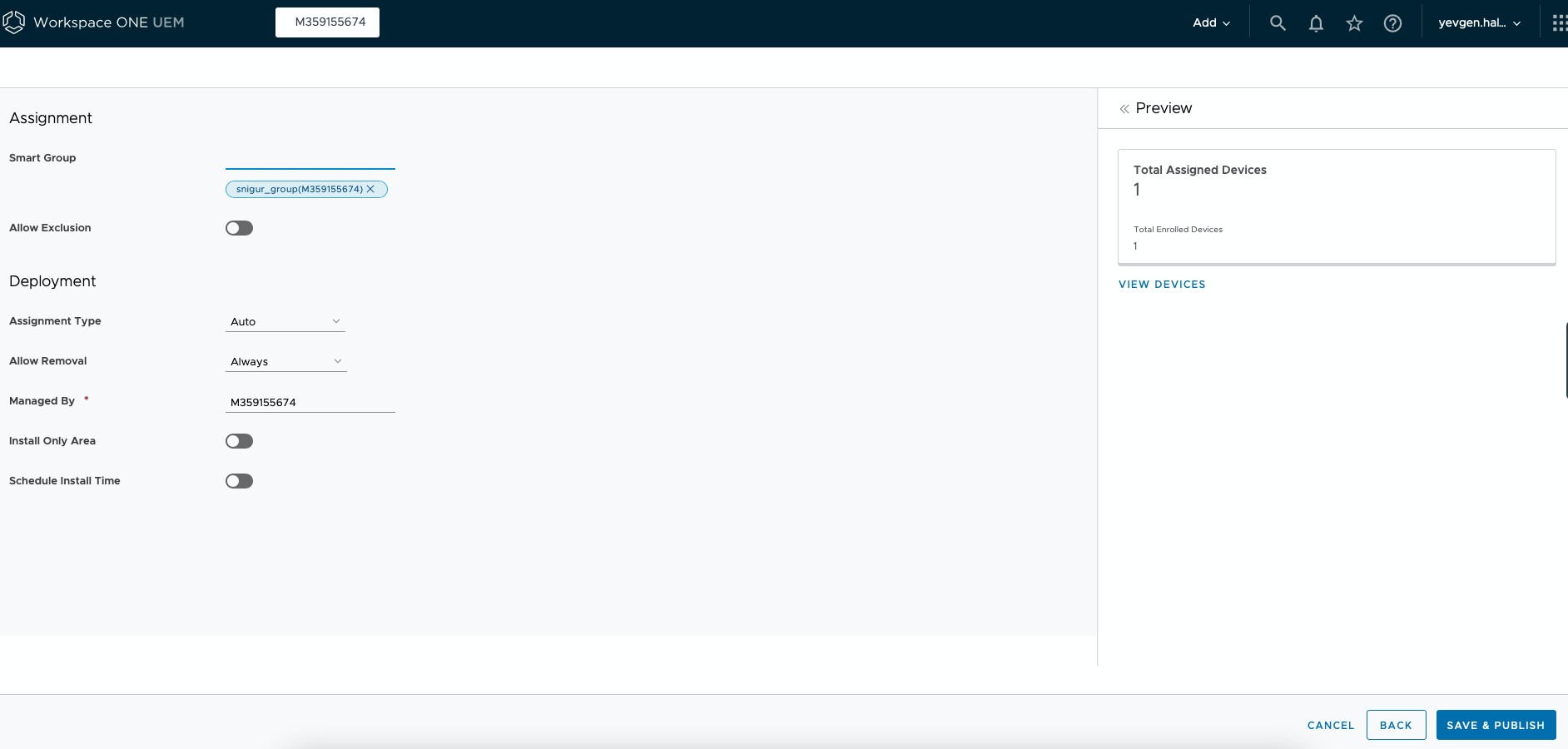The height and width of the screenshot is (749, 1568).
Task: Open the search magnifier icon
Action: pyautogui.click(x=1278, y=23)
